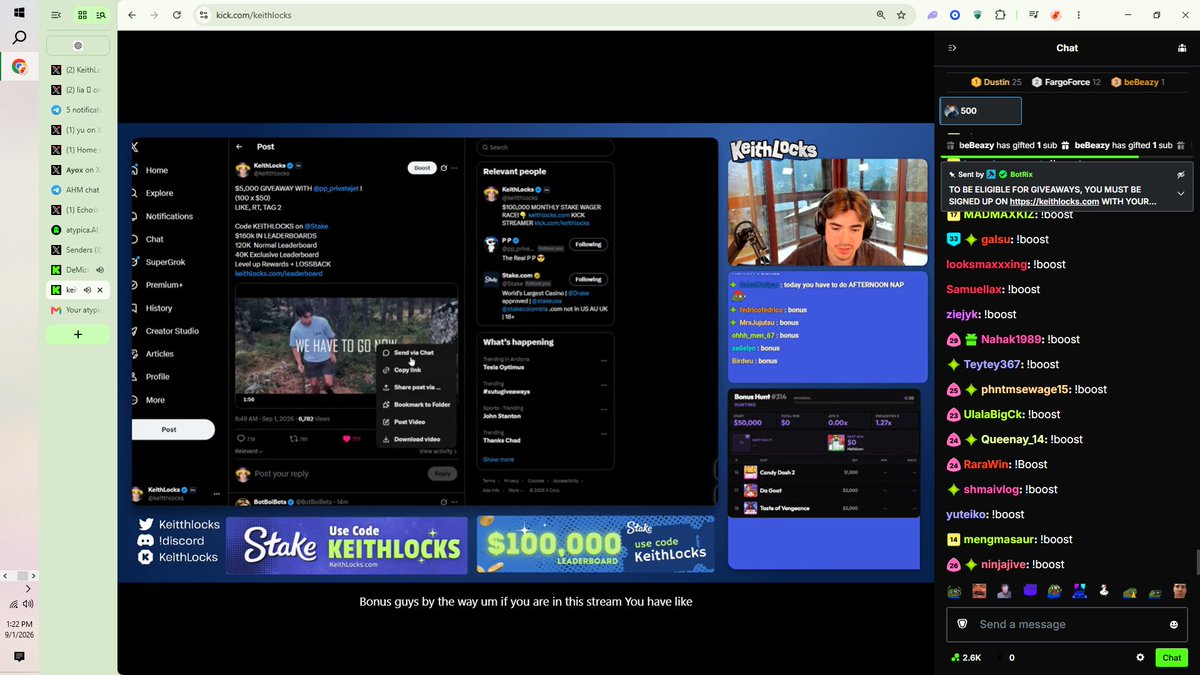Open the Windows Start menu
The height and width of the screenshot is (675, 1200).
pyautogui.click(x=19, y=13)
